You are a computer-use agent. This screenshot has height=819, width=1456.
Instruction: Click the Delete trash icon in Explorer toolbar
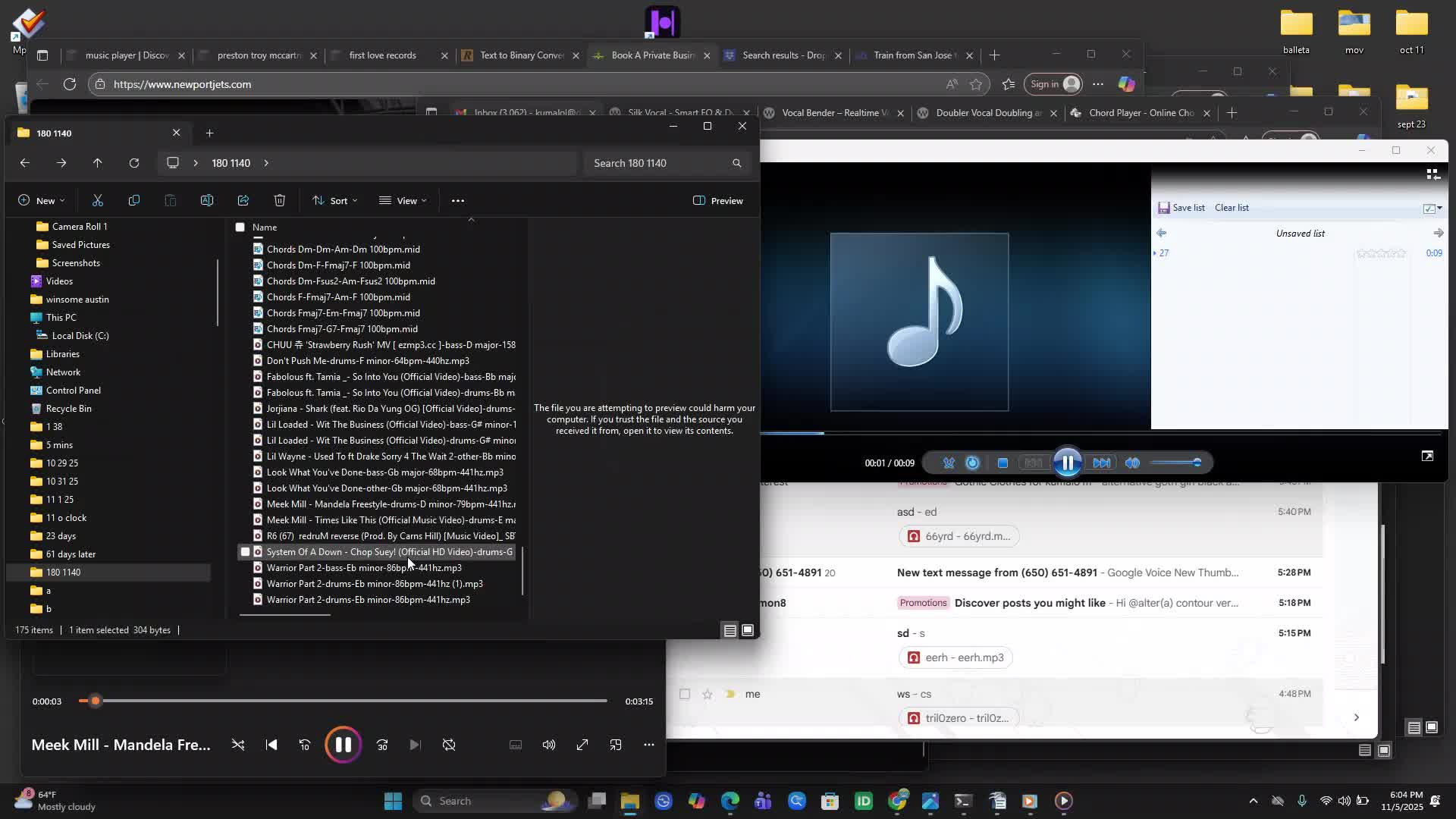click(x=280, y=201)
